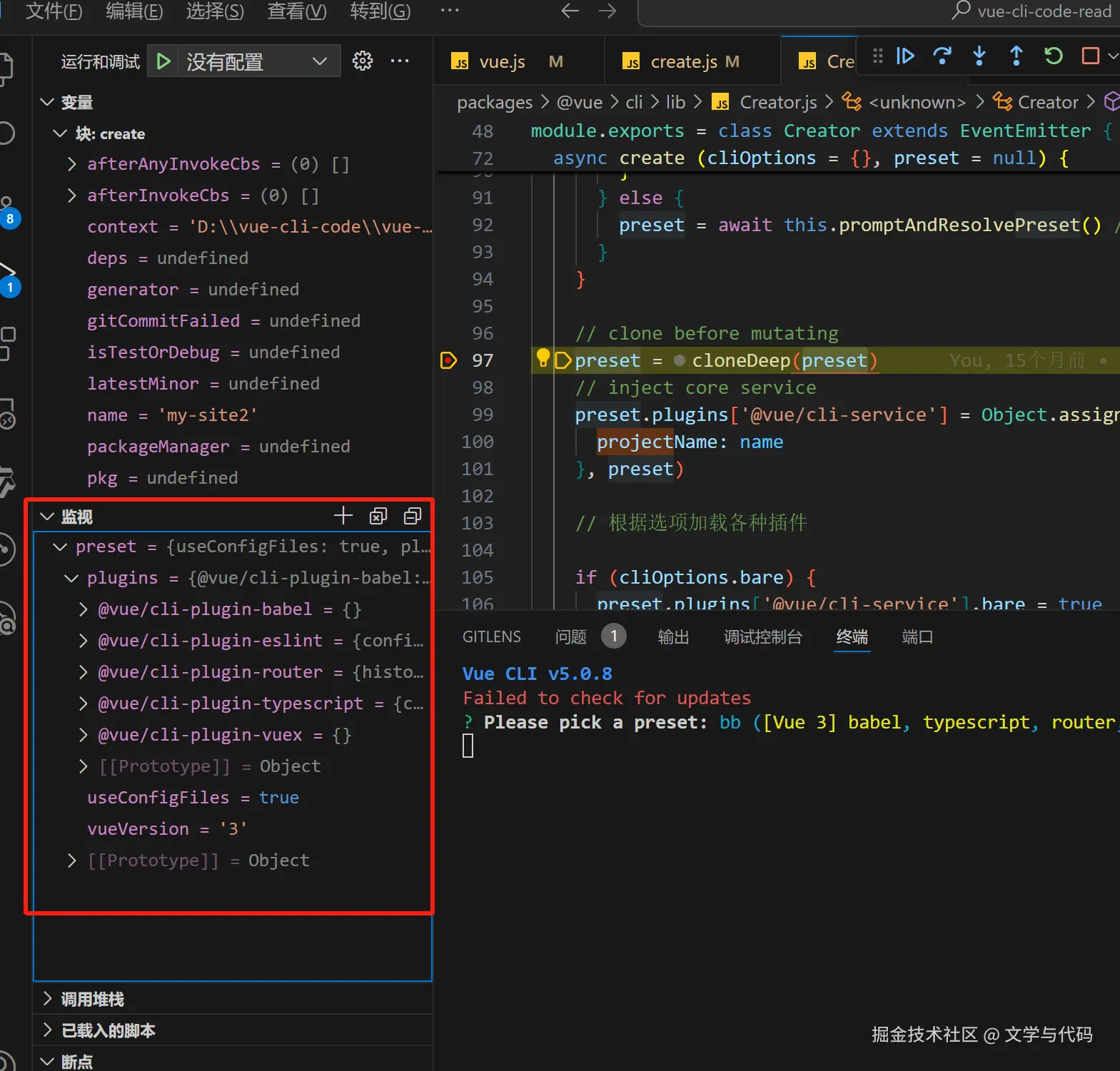
Task: Go back with the left arrow
Action: [x=570, y=11]
